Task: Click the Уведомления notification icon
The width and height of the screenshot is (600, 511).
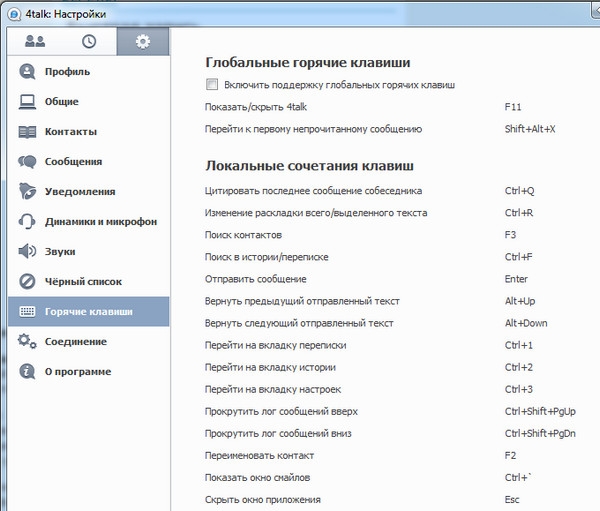Action: pos(28,192)
